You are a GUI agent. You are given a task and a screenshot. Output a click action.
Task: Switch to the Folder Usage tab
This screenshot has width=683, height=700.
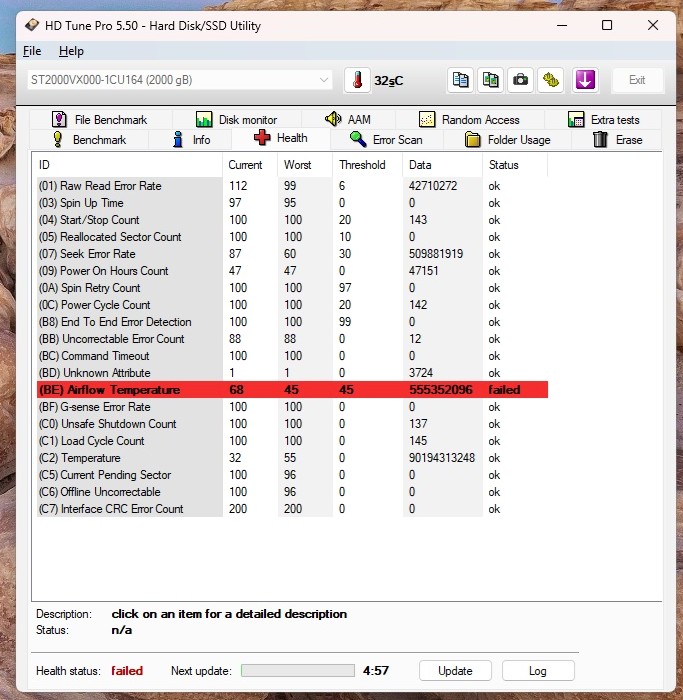pos(507,140)
